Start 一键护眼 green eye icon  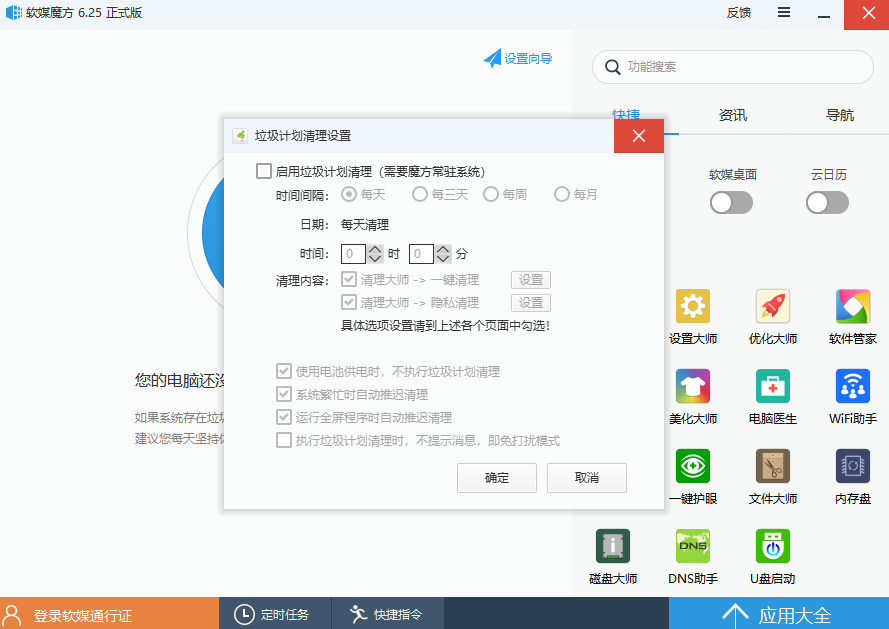693,466
